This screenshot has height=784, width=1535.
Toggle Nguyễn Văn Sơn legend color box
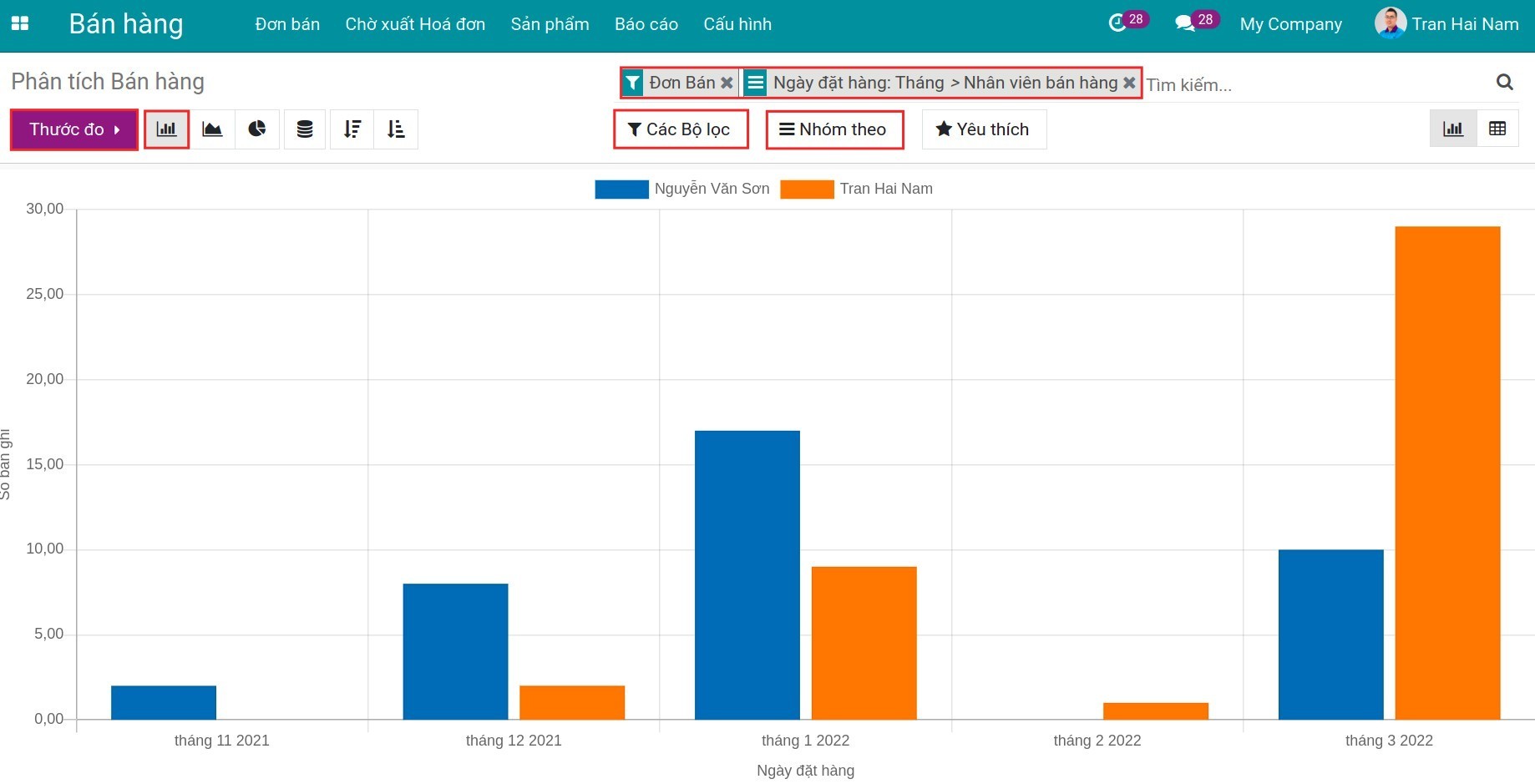621,190
